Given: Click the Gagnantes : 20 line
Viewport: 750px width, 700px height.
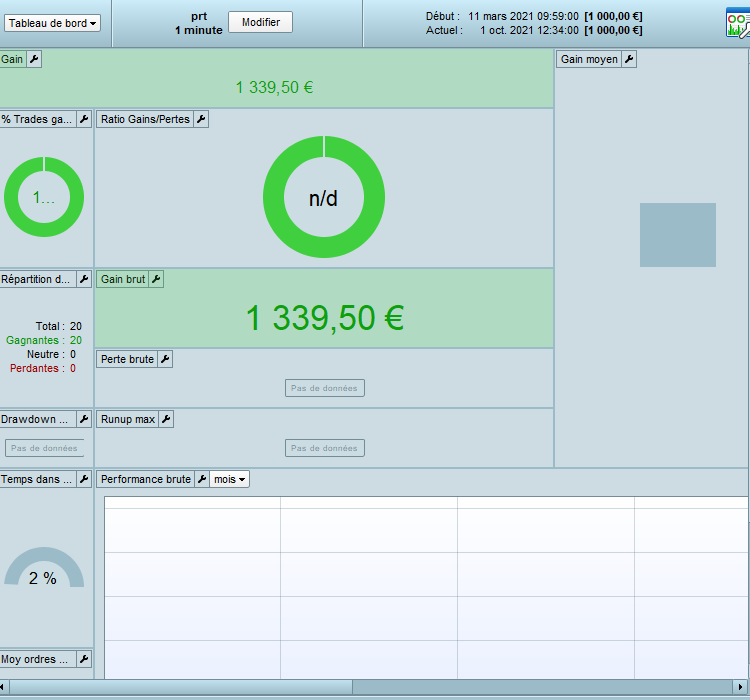Looking at the screenshot, I should click(44, 340).
